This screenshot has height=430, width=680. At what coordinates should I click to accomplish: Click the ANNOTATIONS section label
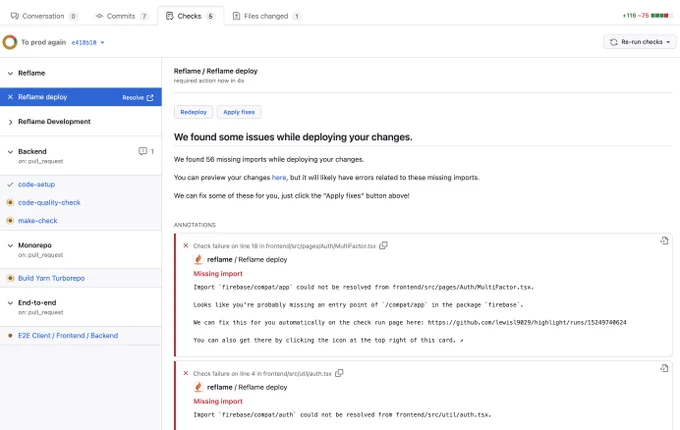pyautogui.click(x=195, y=225)
